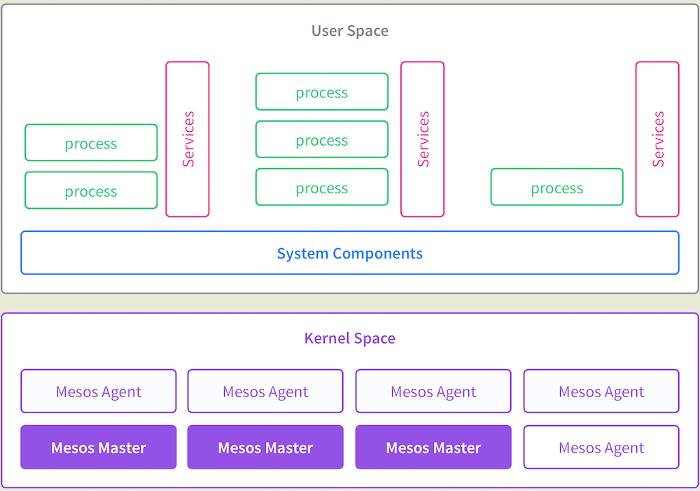The height and width of the screenshot is (491, 700).
Task: Click upper process box in two-process stack
Action: [x=91, y=143]
